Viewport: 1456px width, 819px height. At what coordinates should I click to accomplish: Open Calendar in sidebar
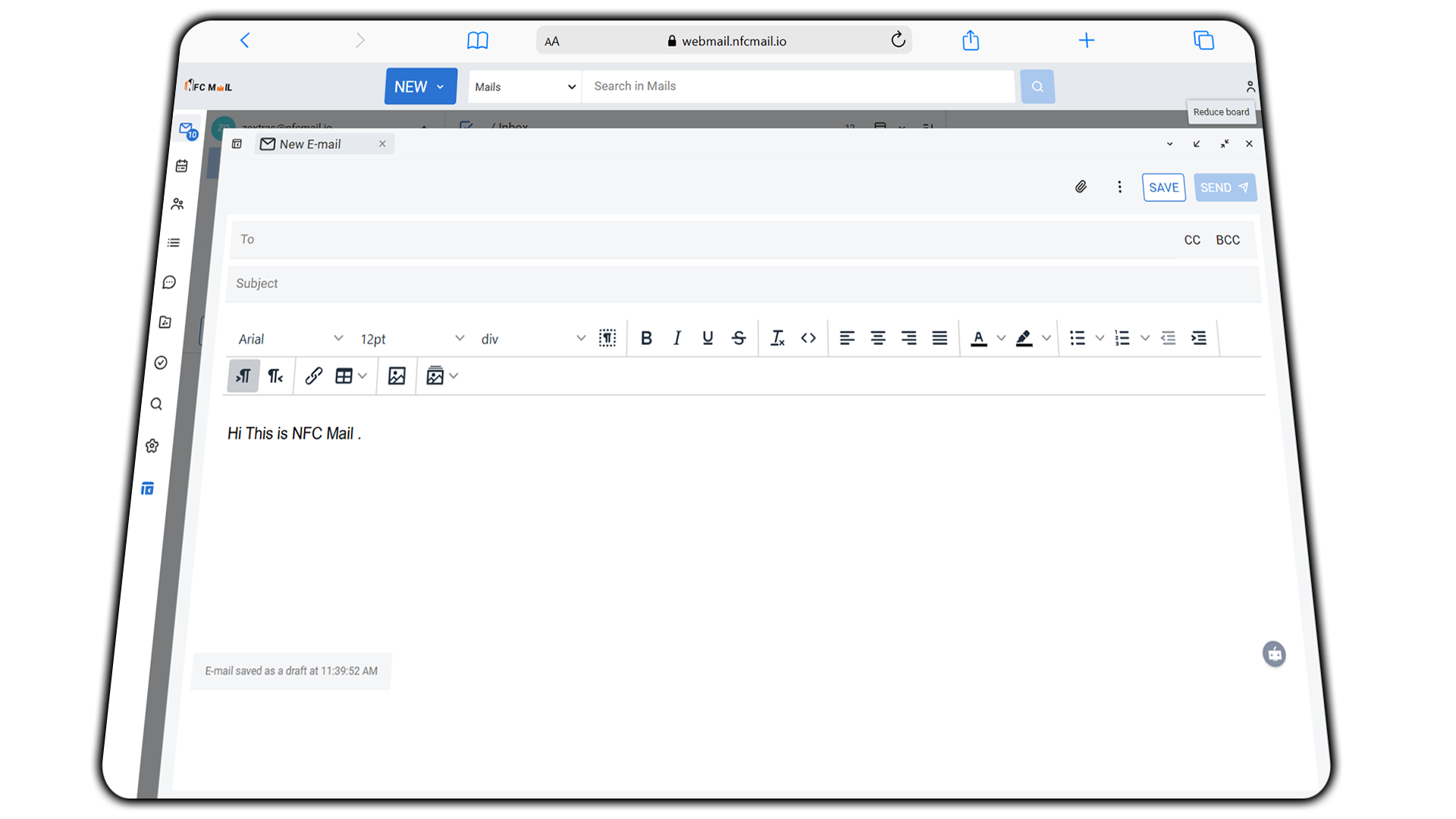coord(182,166)
